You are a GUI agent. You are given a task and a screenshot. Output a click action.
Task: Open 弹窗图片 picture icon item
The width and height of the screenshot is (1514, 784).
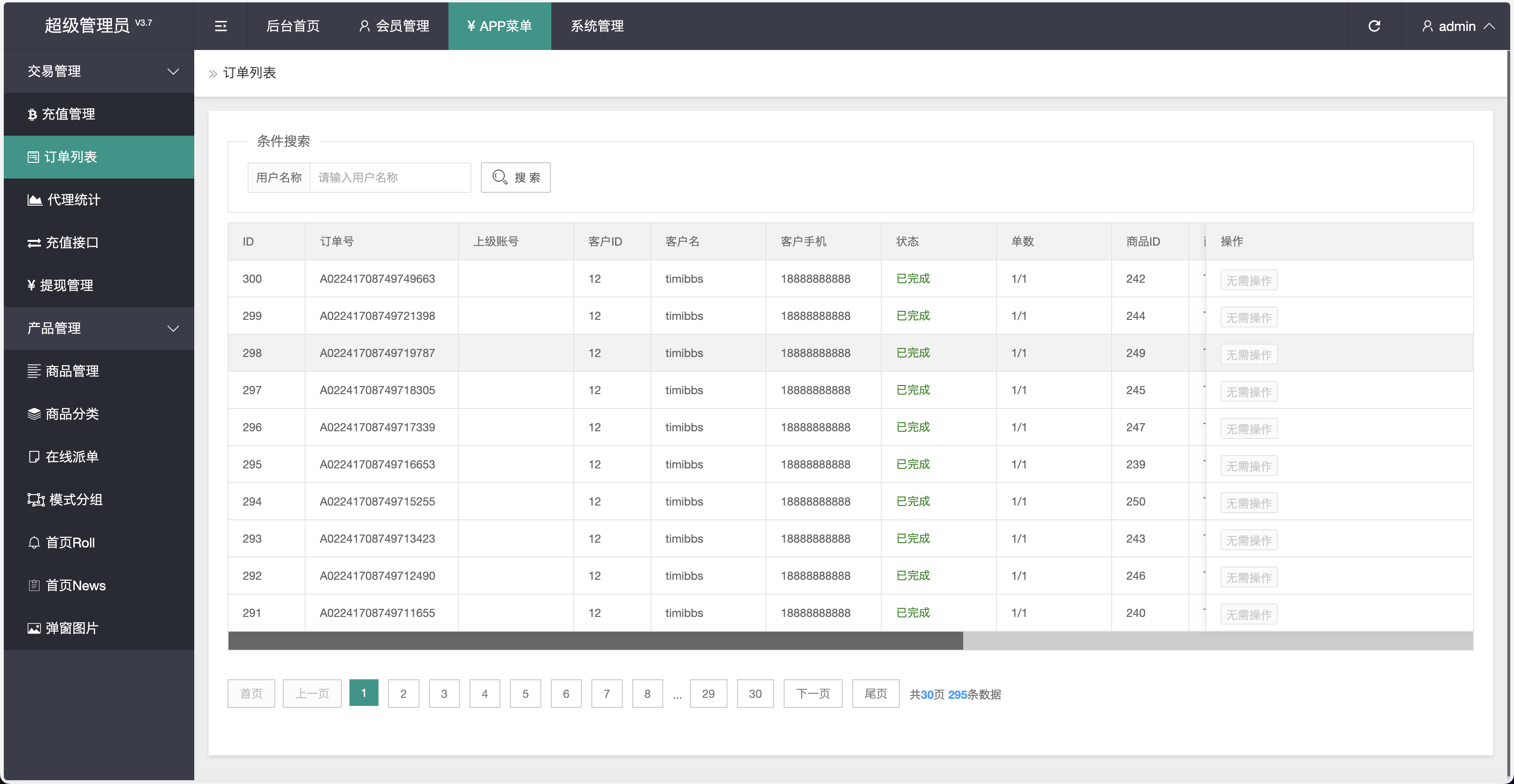point(63,628)
